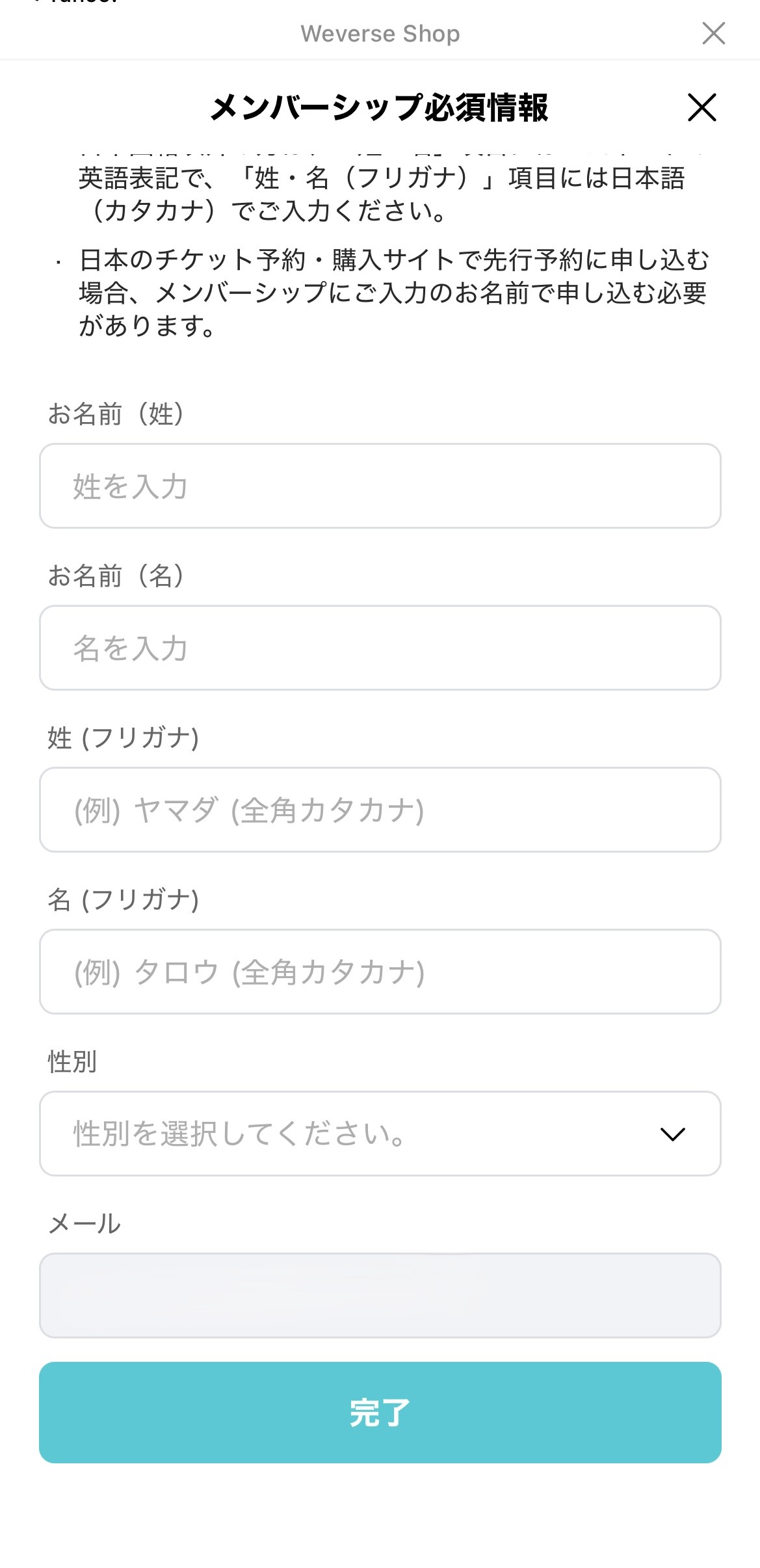Viewport: 760px width, 1568px height.
Task: Close the Weverse Shop browser view
Action: pyautogui.click(x=713, y=33)
